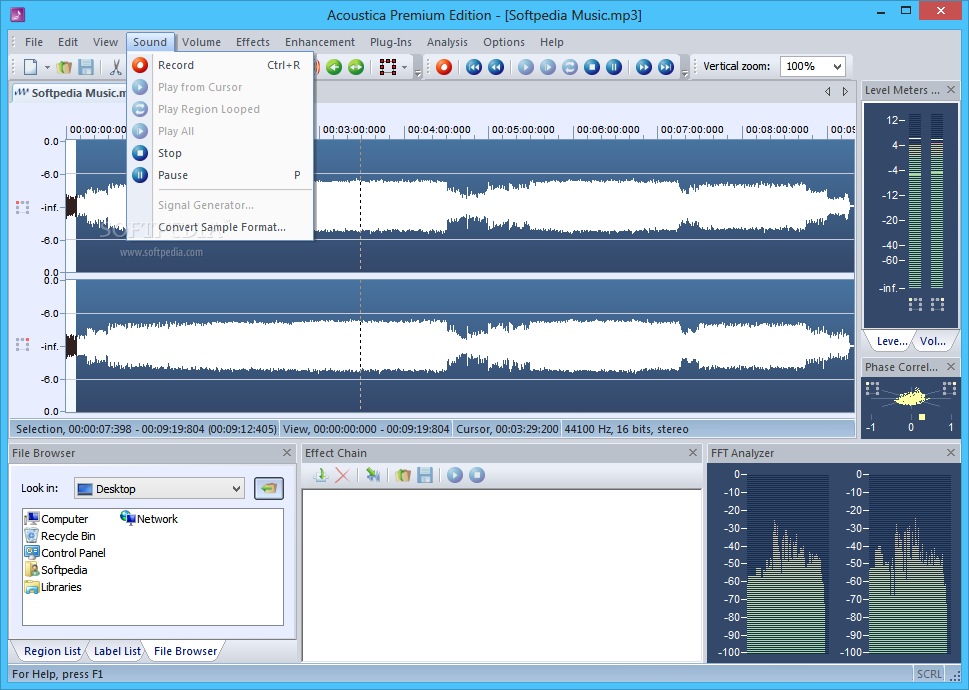Click the red X remove effect icon
The image size is (969, 690).
tap(342, 475)
